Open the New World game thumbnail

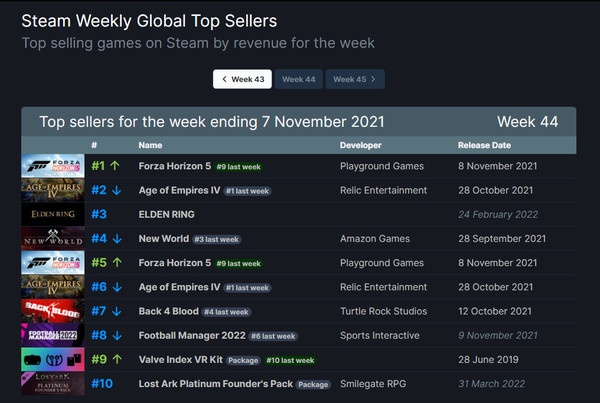pyautogui.click(x=53, y=238)
